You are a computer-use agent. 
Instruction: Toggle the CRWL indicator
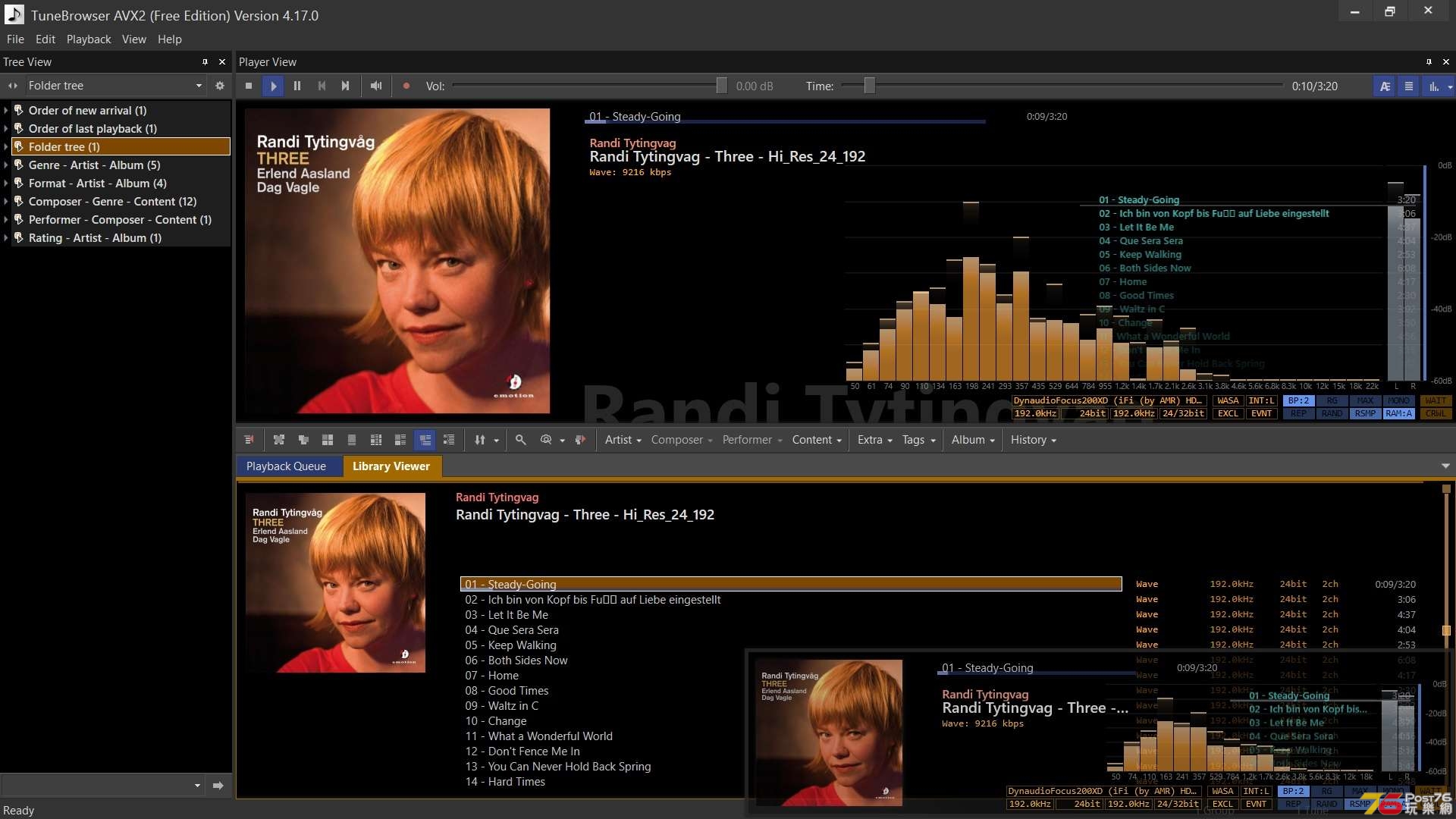tap(1436, 414)
